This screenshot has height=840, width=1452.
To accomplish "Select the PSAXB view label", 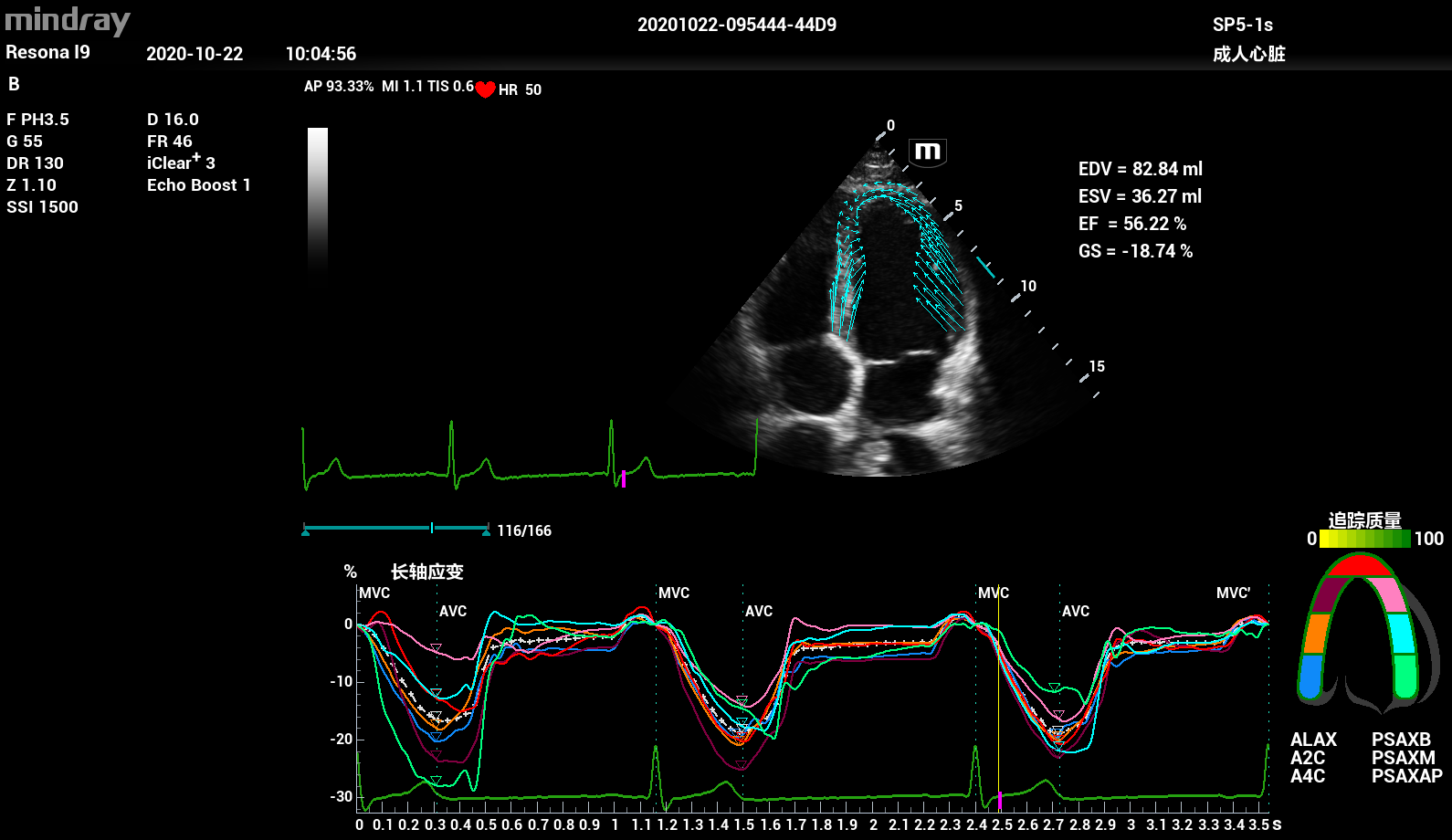I will click(x=1401, y=740).
